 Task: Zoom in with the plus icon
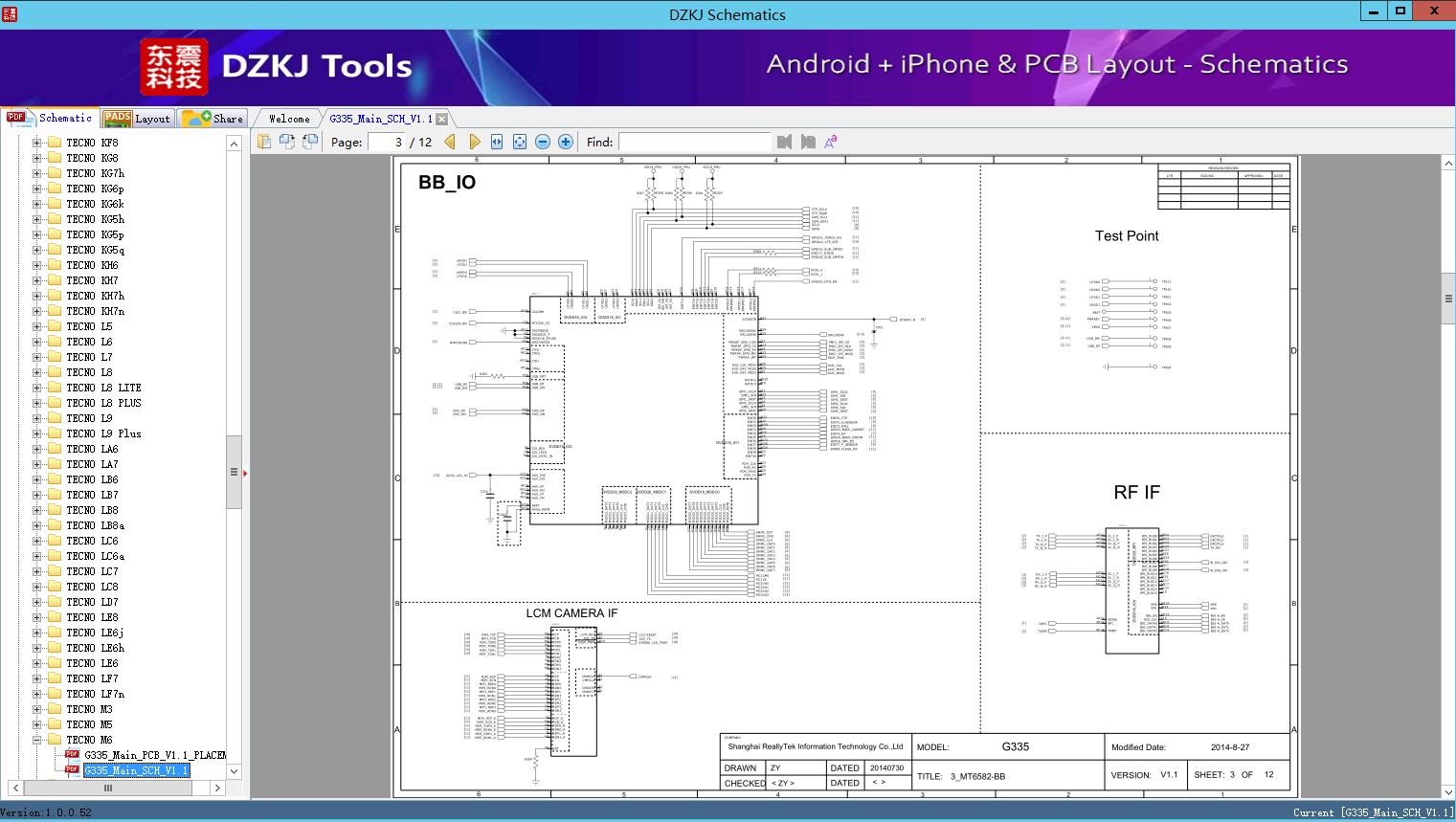coord(566,142)
